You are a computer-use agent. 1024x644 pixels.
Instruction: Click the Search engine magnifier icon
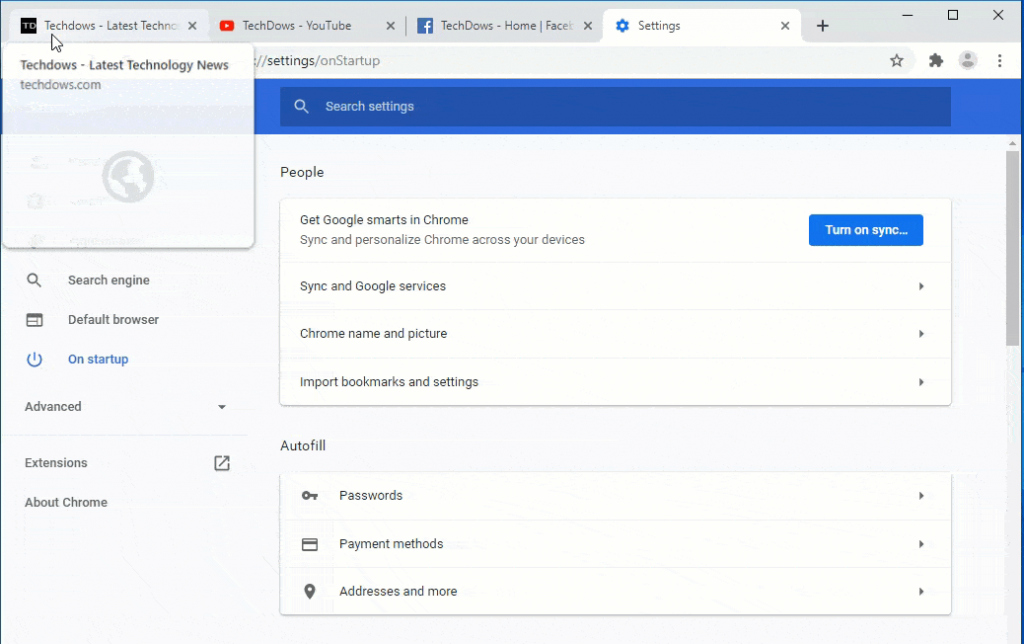34,280
